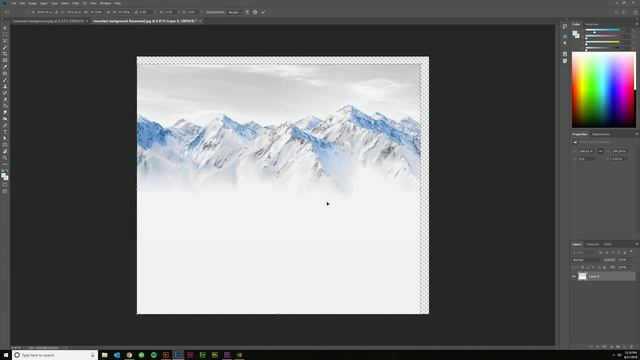Screen dimensions: 640x360
Task: Click the add layer mask icon
Action: 604,347
